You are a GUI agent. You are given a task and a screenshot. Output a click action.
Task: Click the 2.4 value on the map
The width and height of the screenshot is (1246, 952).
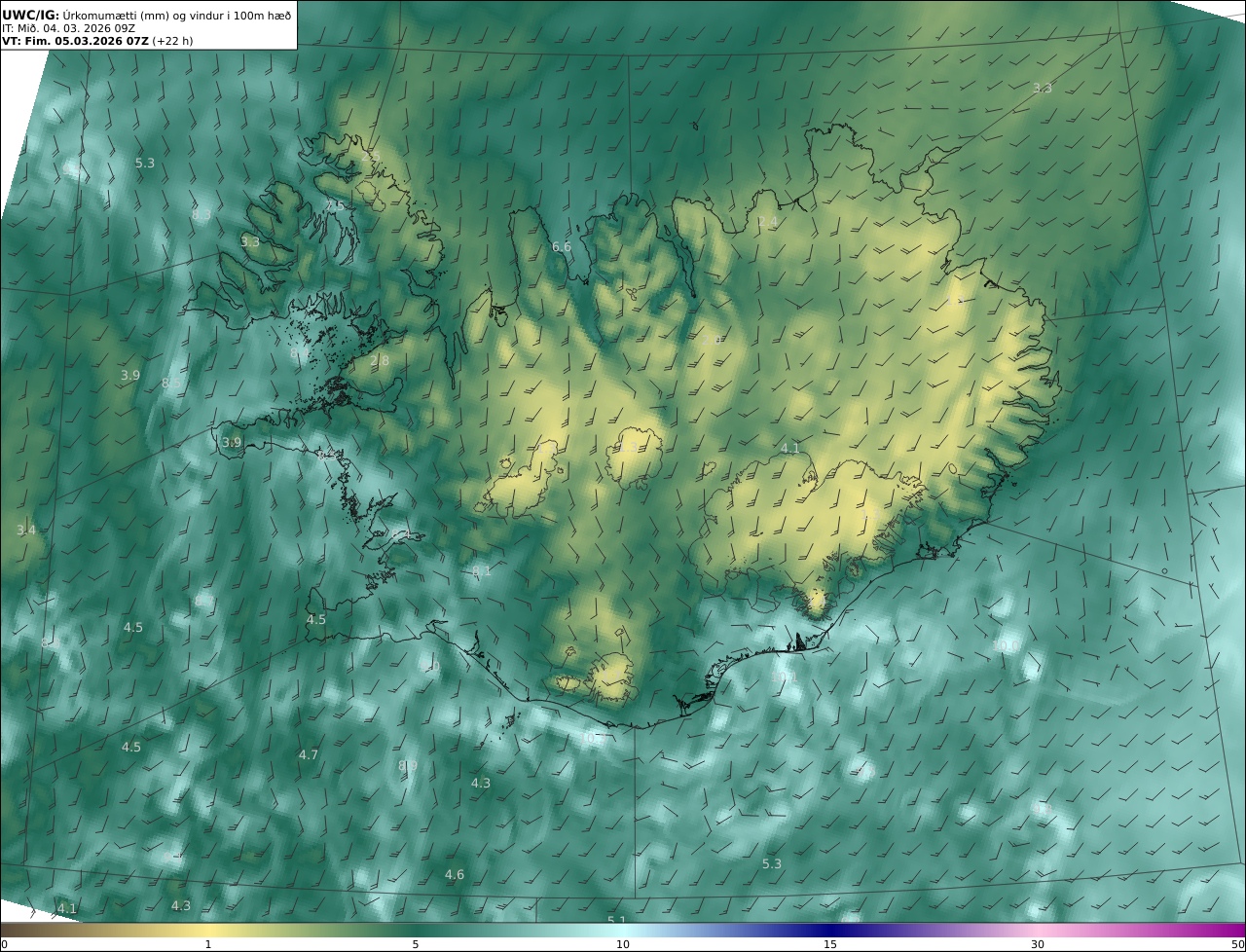point(768,222)
